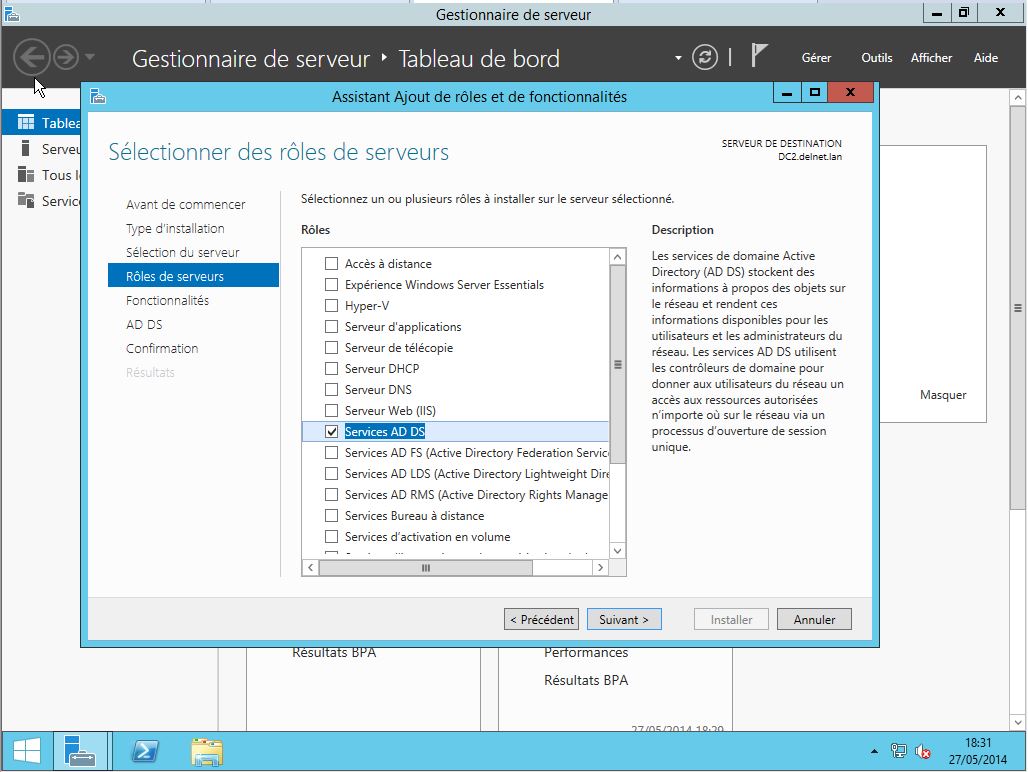Screen dimensions: 1028x772
Task: Open the Aide menu
Action: pos(985,58)
